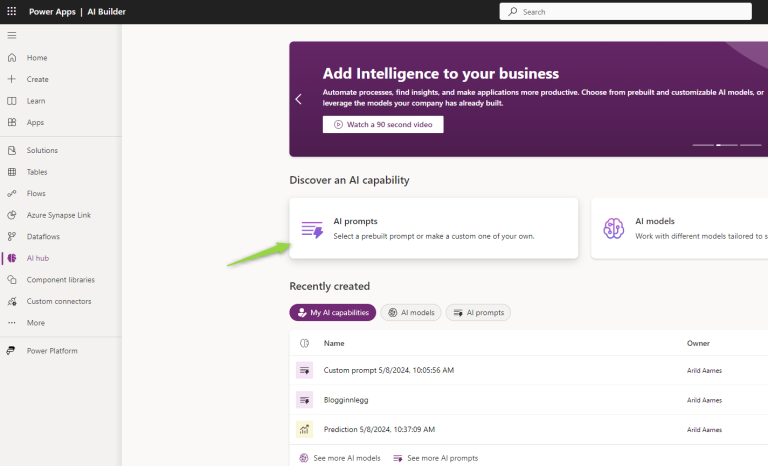Click the Flows icon
768x466 pixels.
click(12, 194)
